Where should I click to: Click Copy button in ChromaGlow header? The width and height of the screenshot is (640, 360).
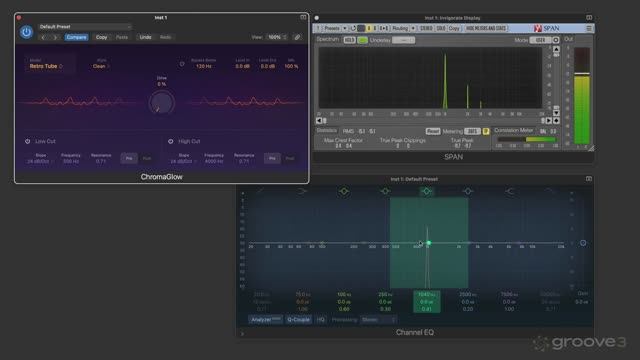coord(101,37)
